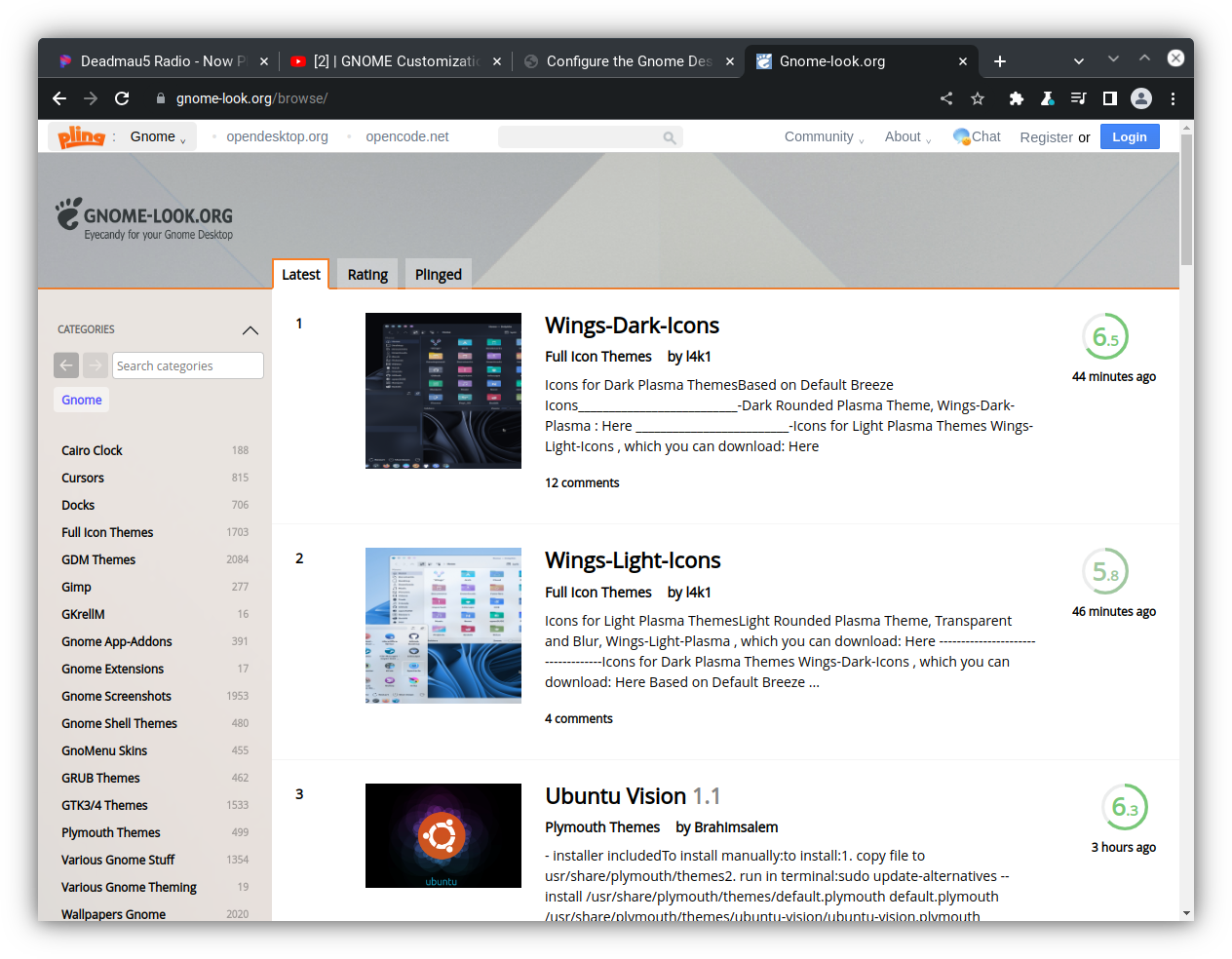Open Chrome Labs flask icon
The height and width of the screenshot is (959, 1232).
[1048, 98]
